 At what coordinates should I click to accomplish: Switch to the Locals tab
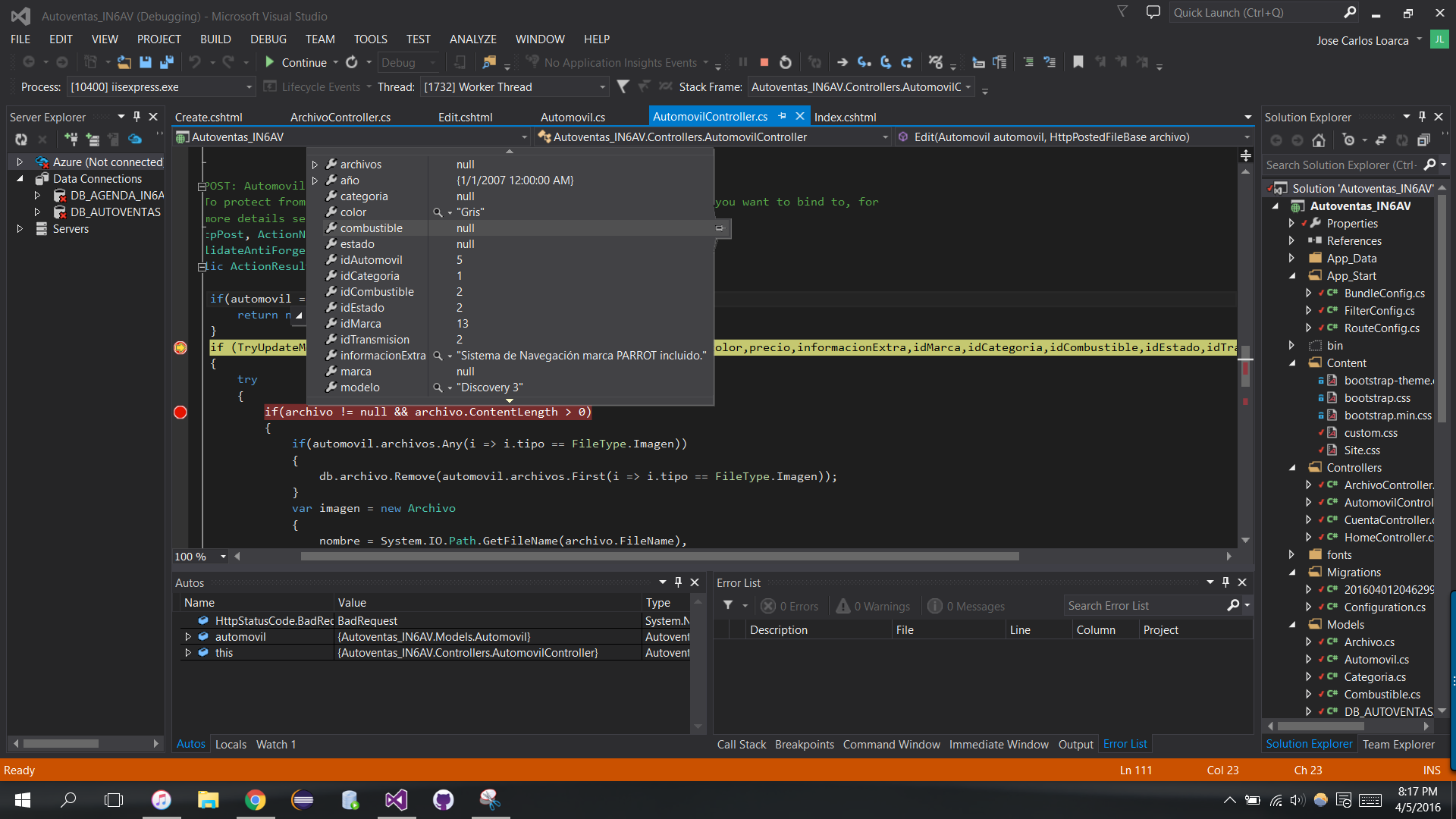click(231, 745)
